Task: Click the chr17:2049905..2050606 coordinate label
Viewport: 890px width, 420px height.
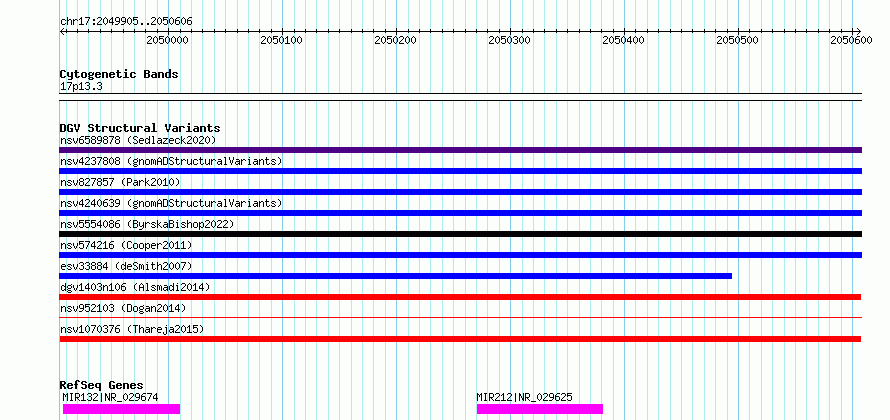Action: point(126,22)
